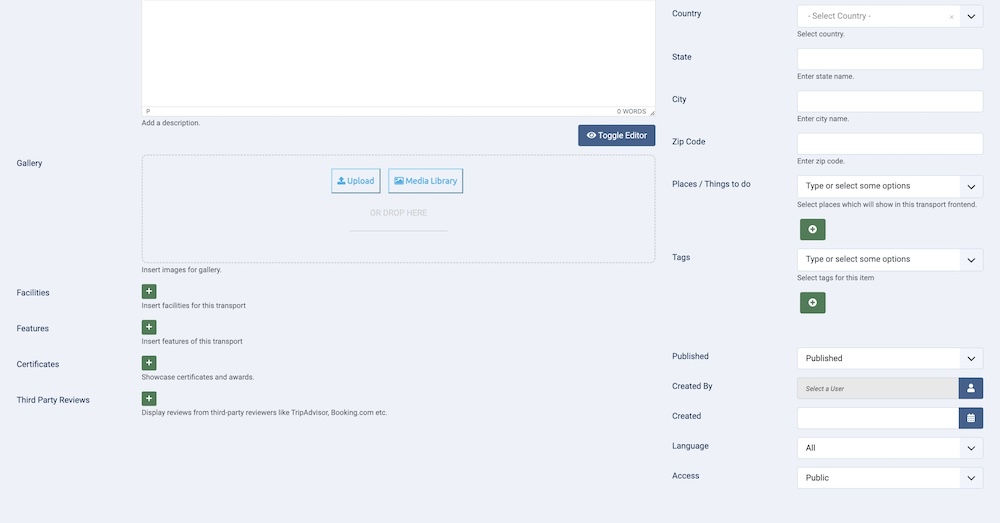Click the green plus icon for Facilities
The width and height of the screenshot is (1000, 523).
tap(149, 291)
